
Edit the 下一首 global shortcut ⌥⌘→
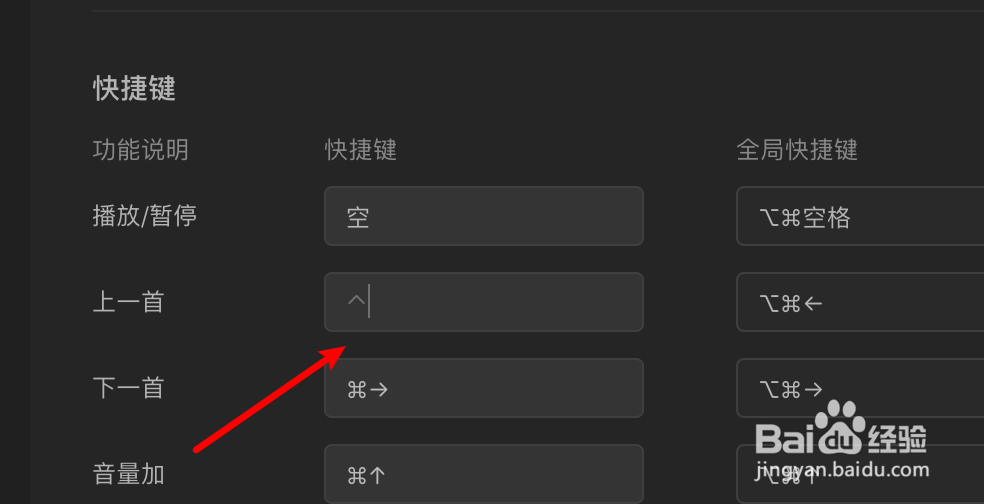(x=860, y=388)
